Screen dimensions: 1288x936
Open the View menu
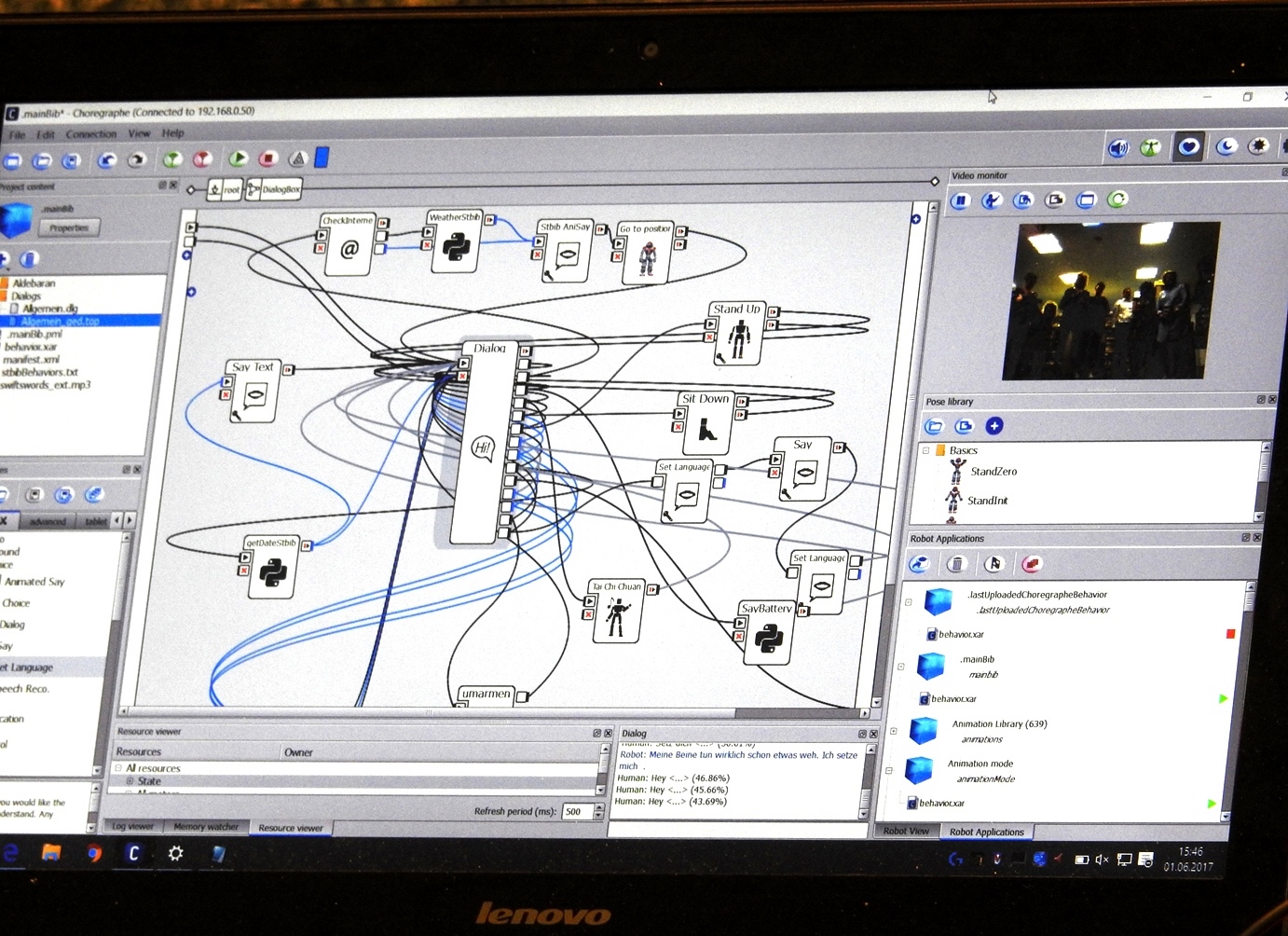139,133
